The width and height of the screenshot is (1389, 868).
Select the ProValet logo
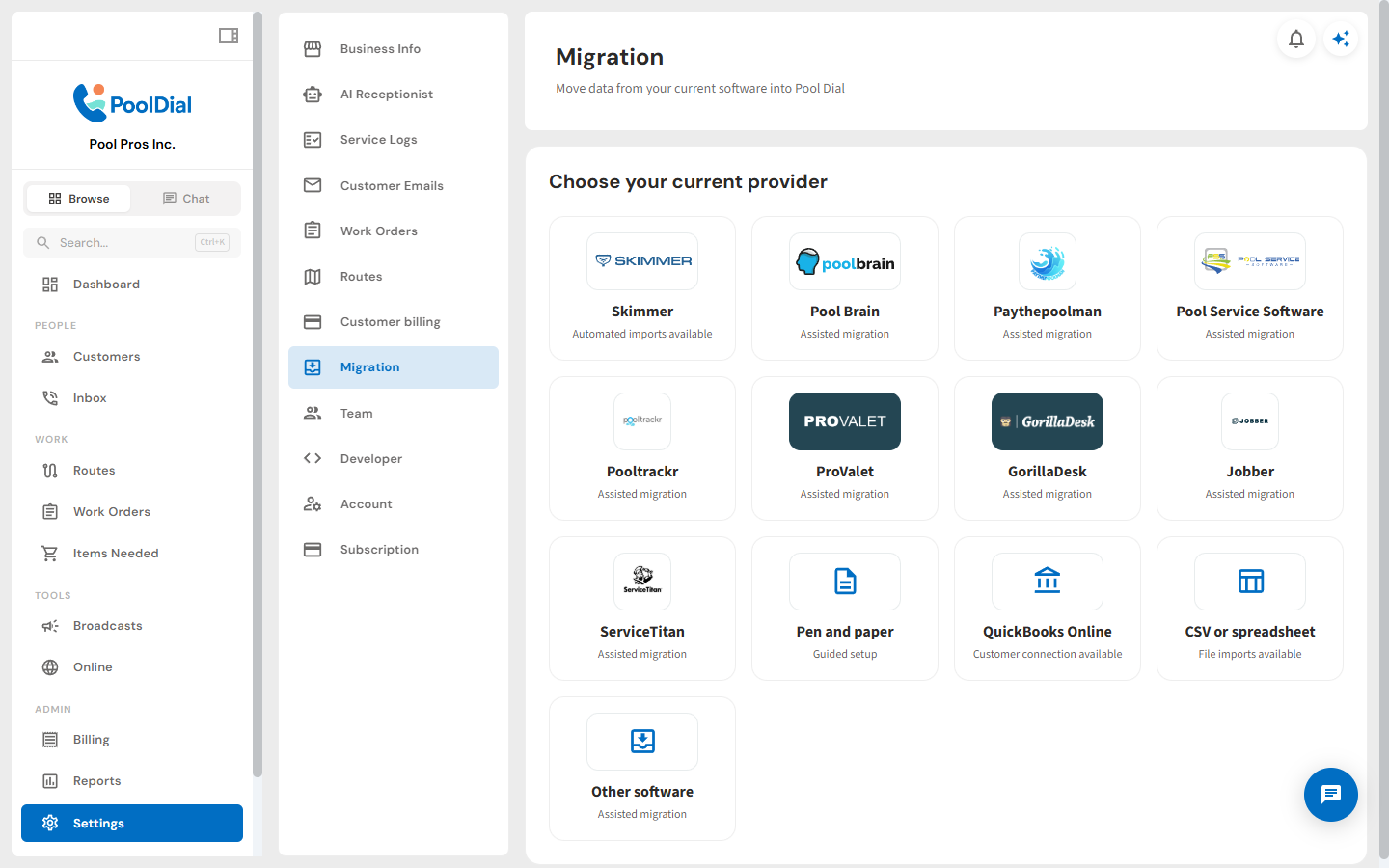845,421
